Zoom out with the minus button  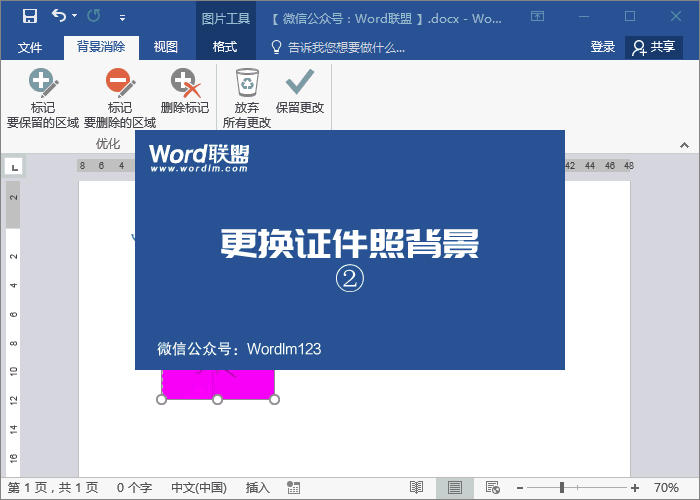click(x=520, y=488)
